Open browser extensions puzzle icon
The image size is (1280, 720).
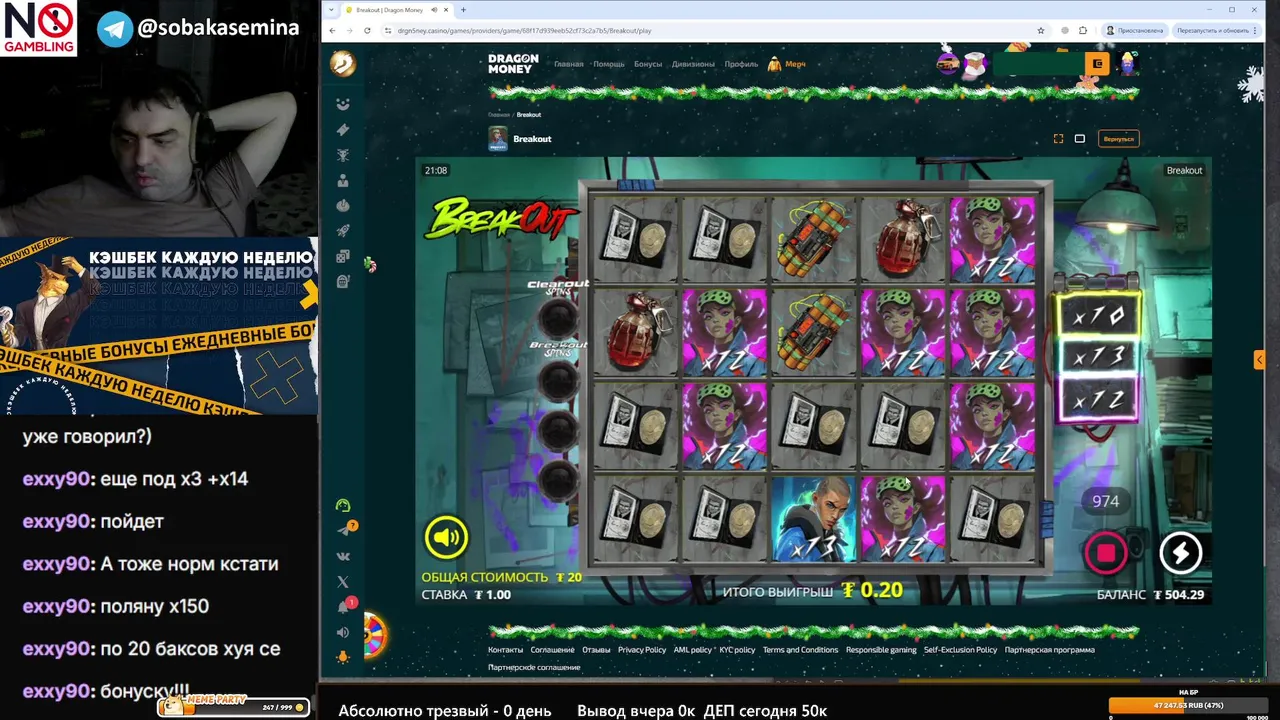coord(1082,30)
